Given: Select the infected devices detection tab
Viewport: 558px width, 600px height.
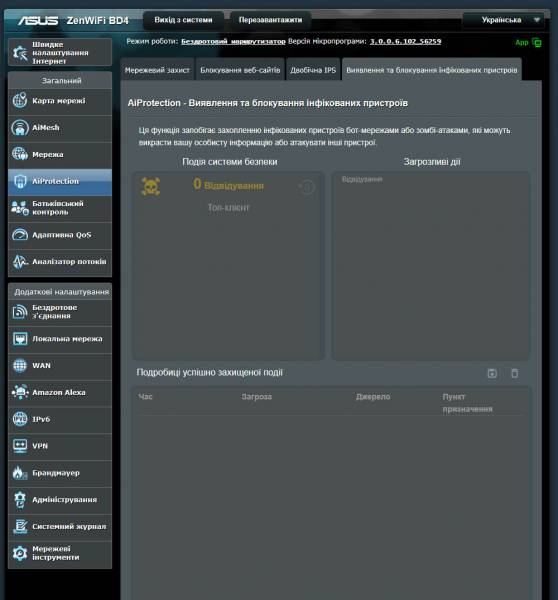Looking at the screenshot, I should click(432, 70).
